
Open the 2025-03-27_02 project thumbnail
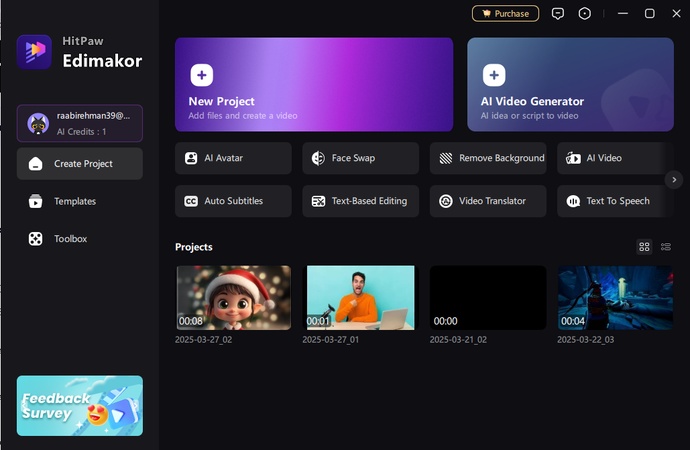(233, 298)
